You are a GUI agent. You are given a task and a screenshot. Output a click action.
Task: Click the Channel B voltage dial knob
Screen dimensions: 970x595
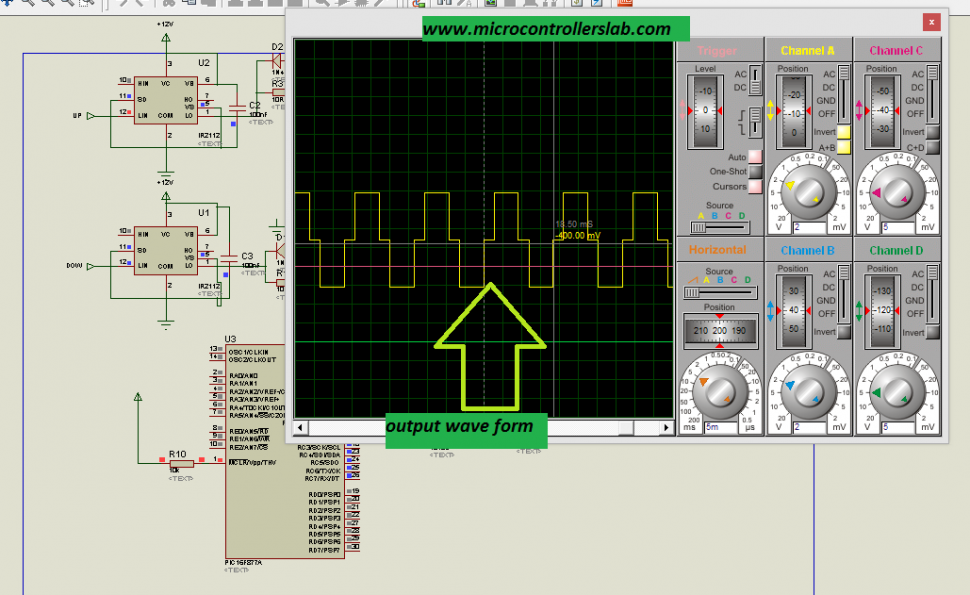[808, 392]
